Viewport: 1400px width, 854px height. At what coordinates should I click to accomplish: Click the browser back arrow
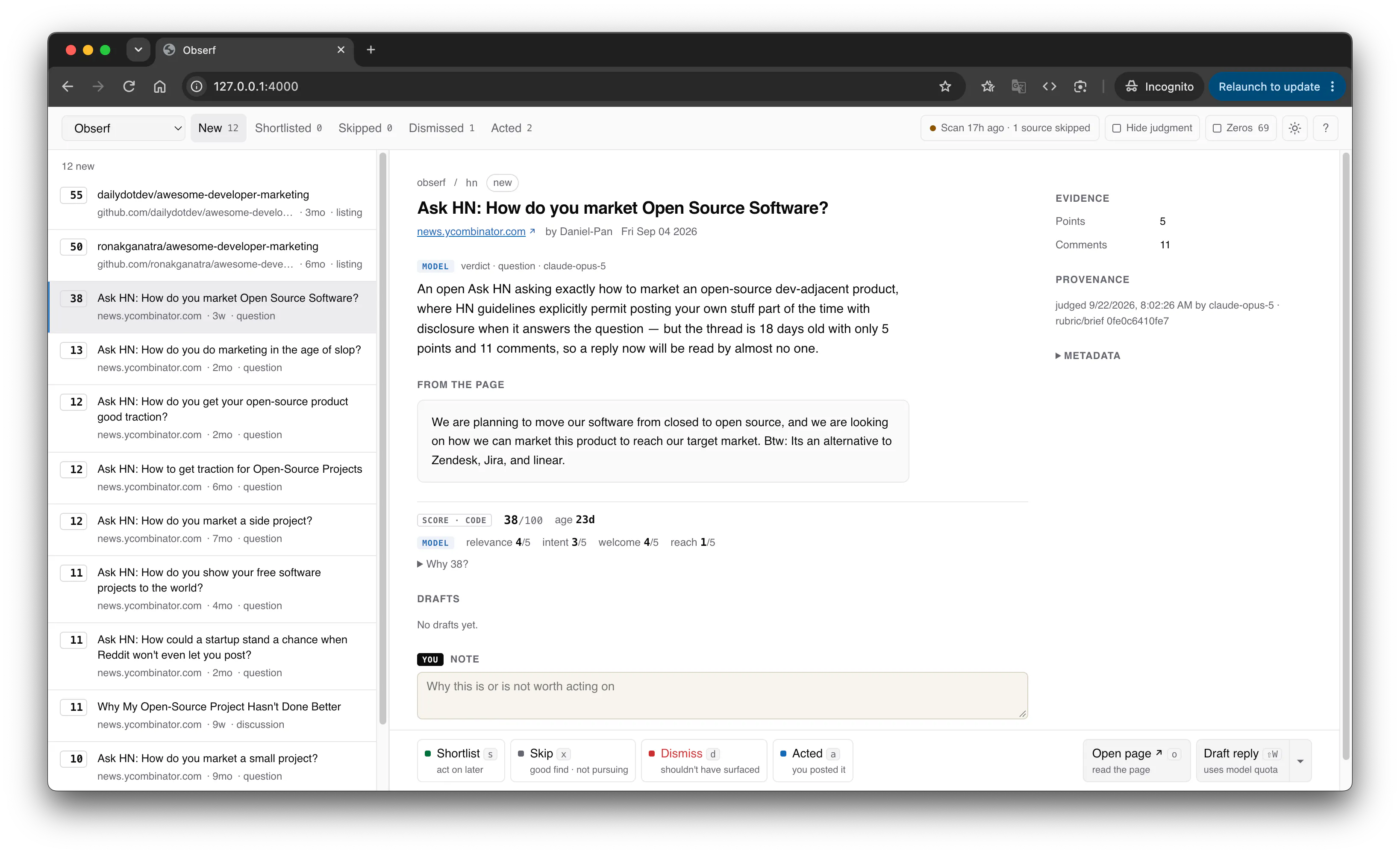click(68, 86)
